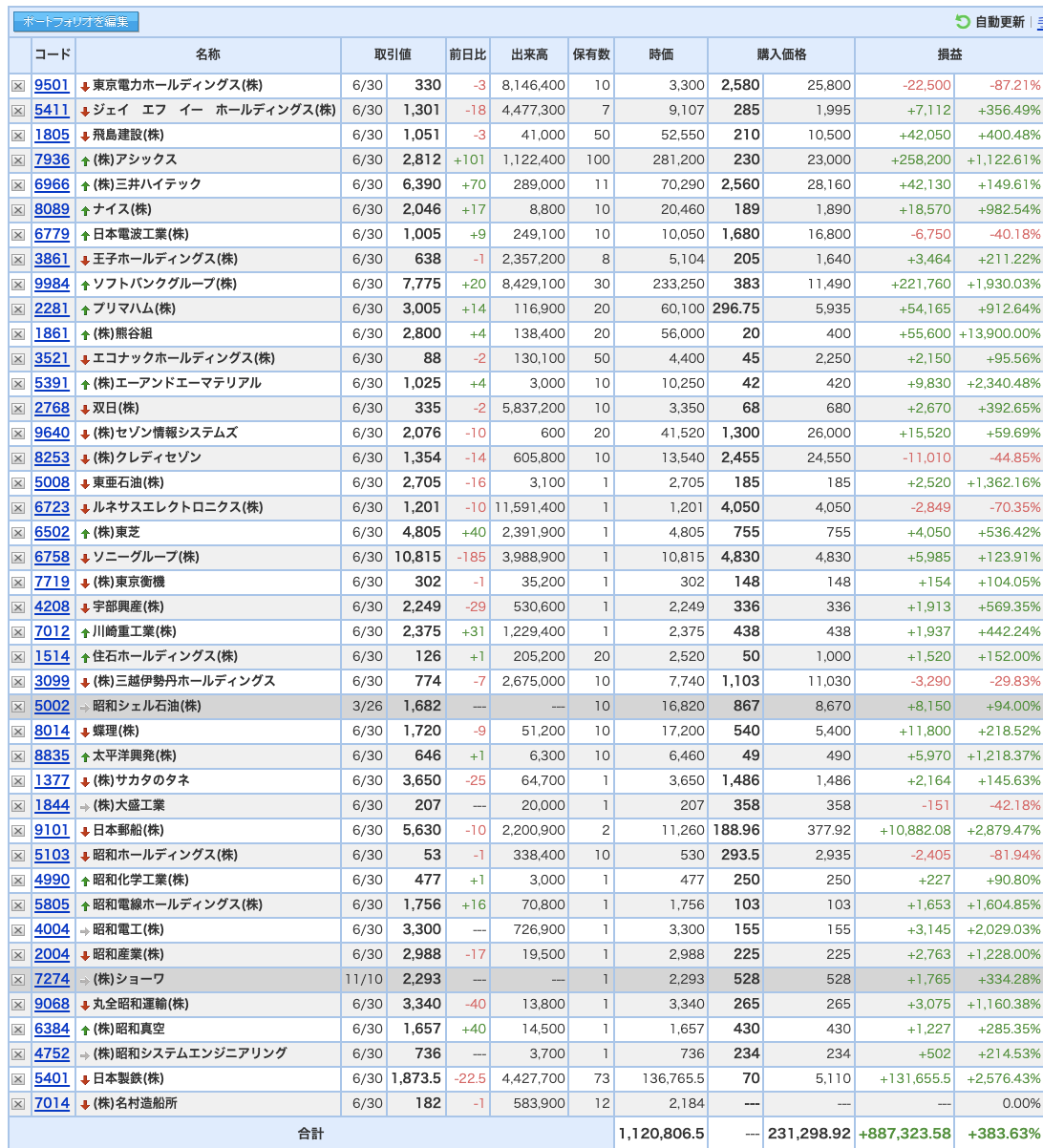Click x icon beside code 5391
Viewport: 1043px width, 1148px height.
pos(18,384)
